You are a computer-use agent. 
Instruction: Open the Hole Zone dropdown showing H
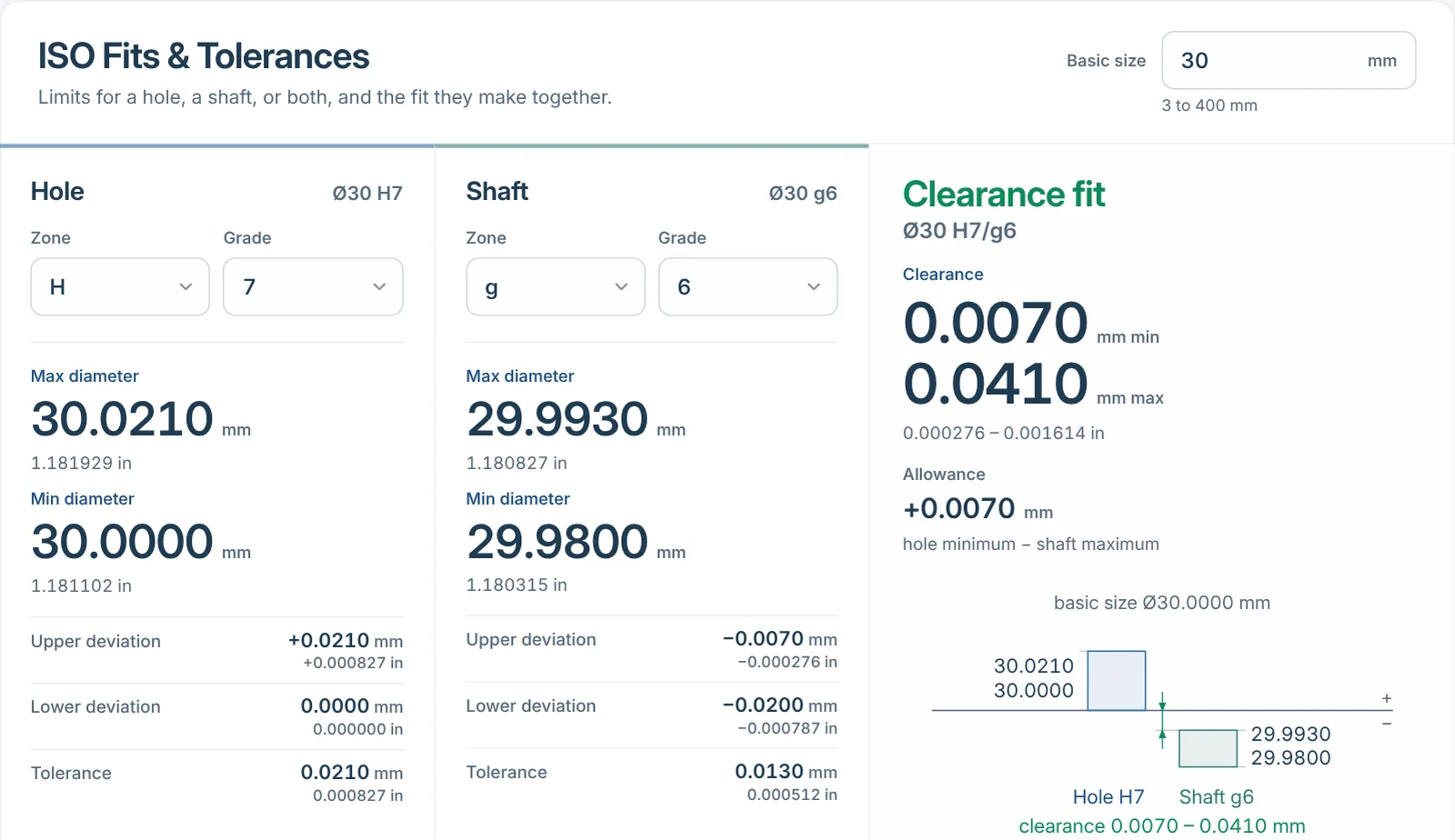(120, 286)
